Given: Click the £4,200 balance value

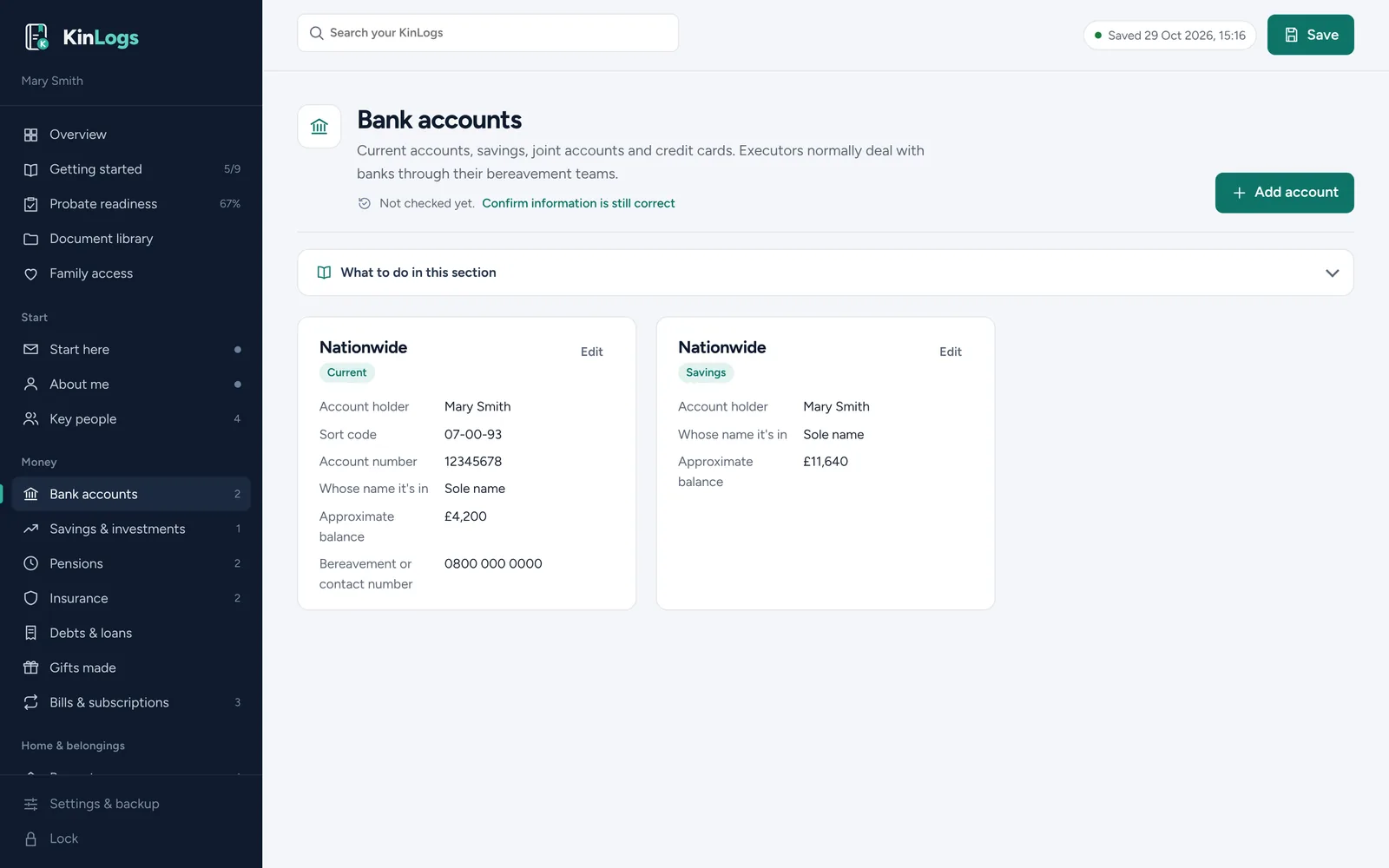Looking at the screenshot, I should click(465, 516).
